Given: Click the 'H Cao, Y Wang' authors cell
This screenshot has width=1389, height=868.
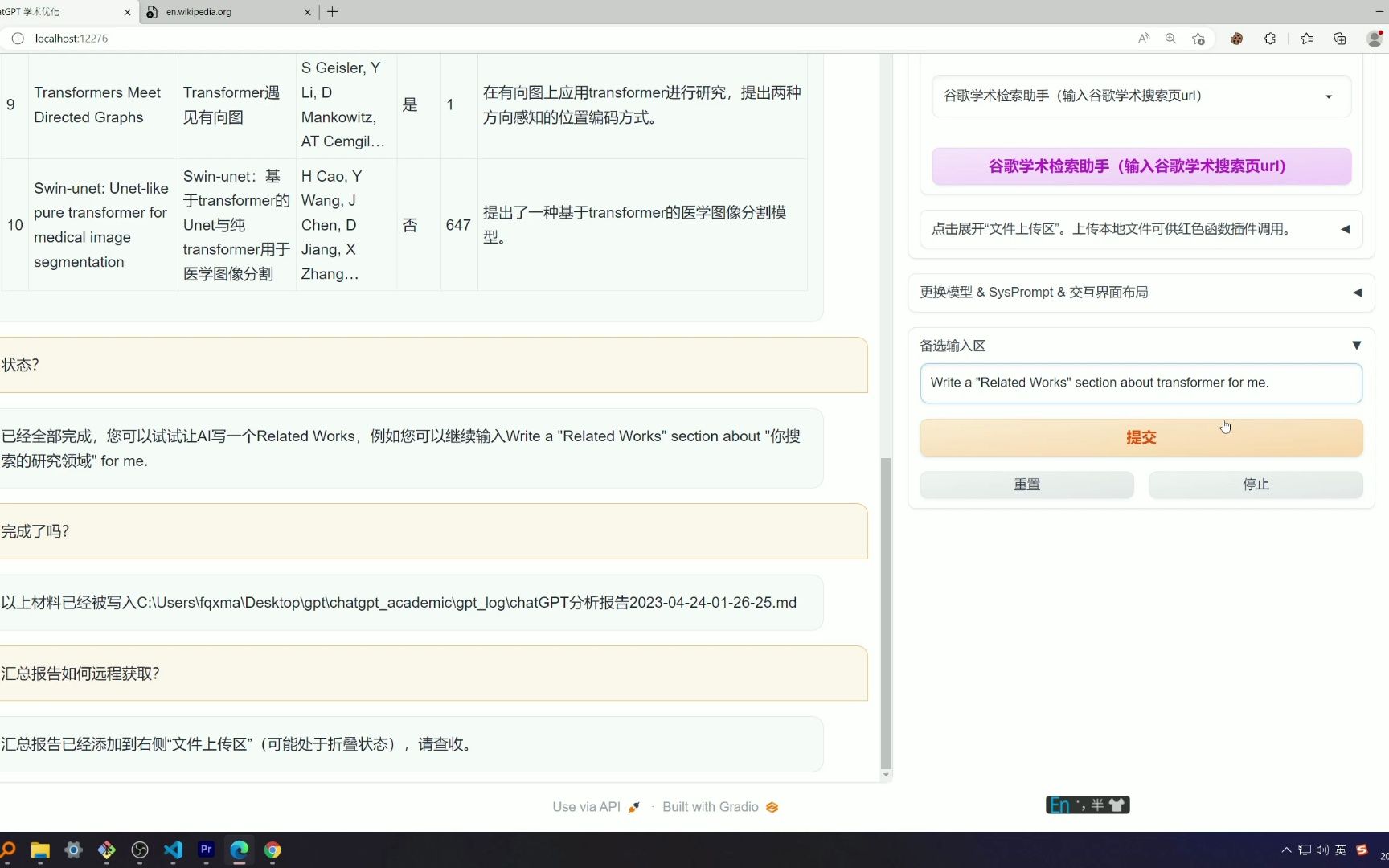Looking at the screenshot, I should [x=346, y=225].
